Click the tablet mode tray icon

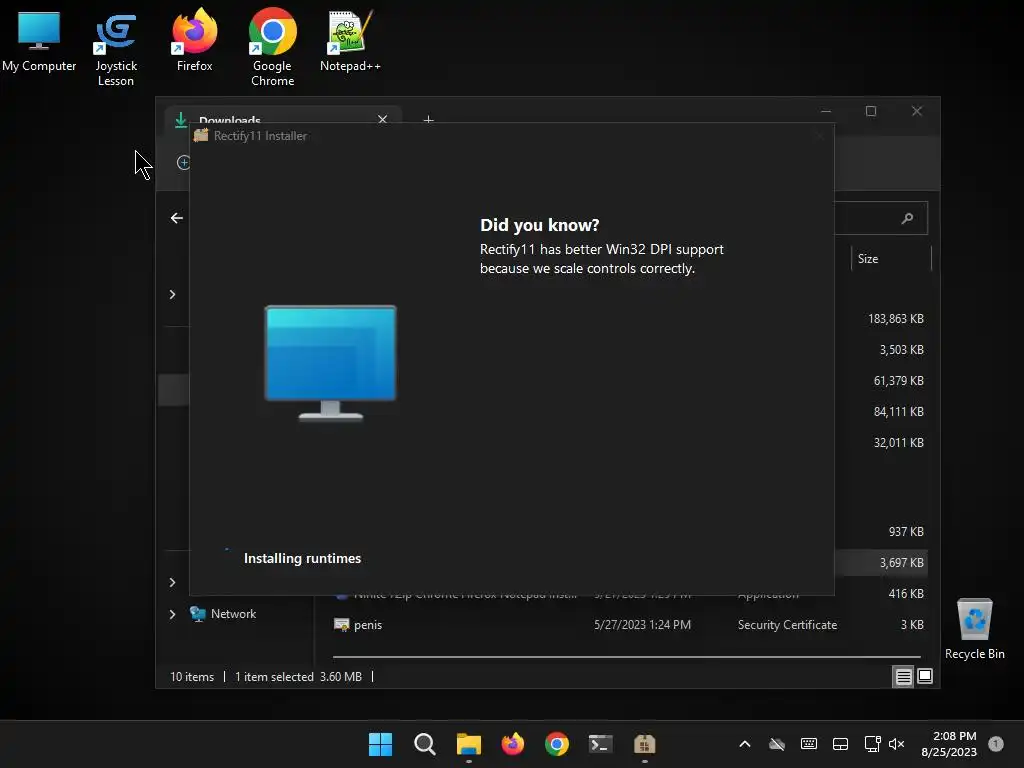[x=840, y=744]
